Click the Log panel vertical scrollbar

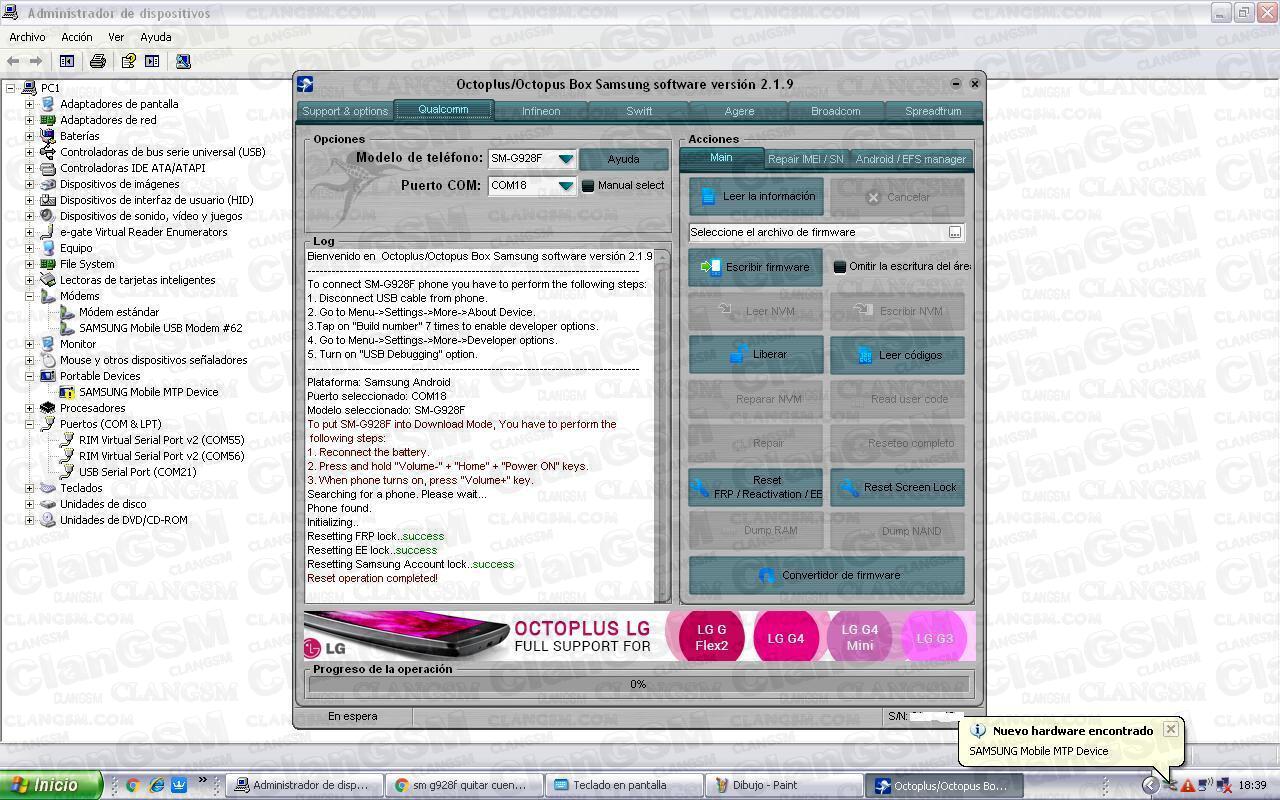(x=660, y=425)
